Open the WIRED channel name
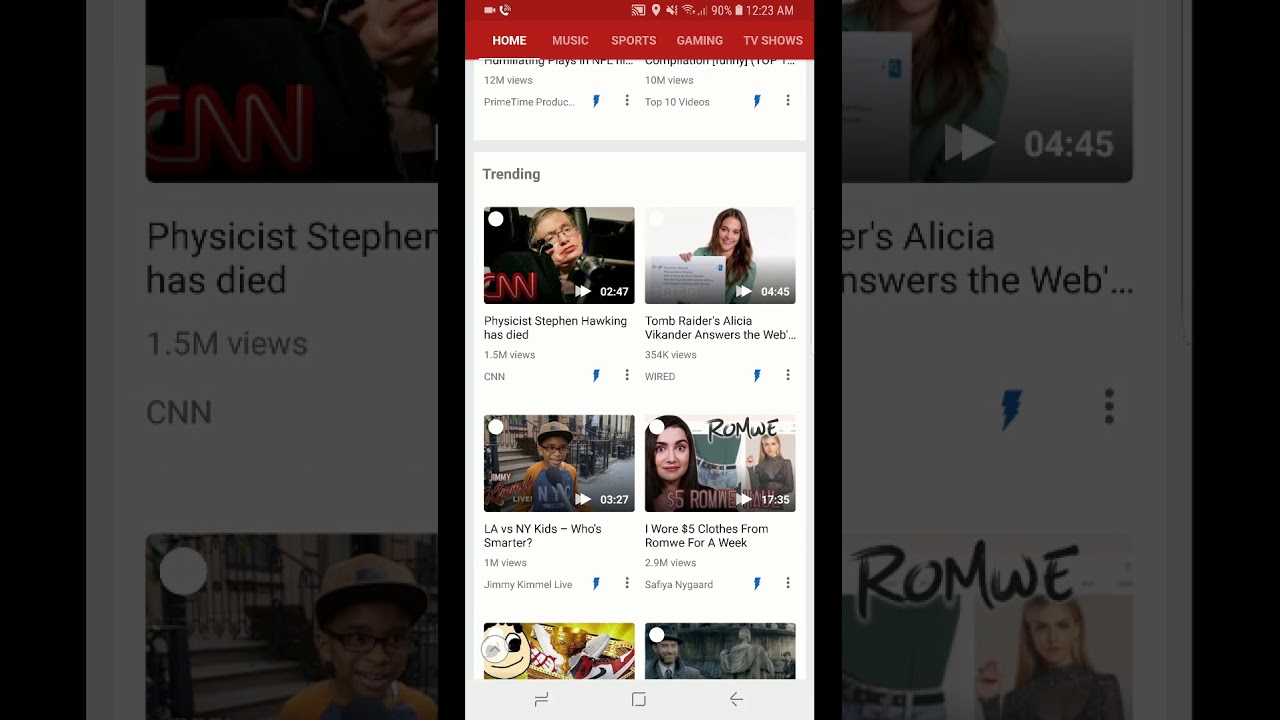The width and height of the screenshot is (1280, 720). [660, 377]
